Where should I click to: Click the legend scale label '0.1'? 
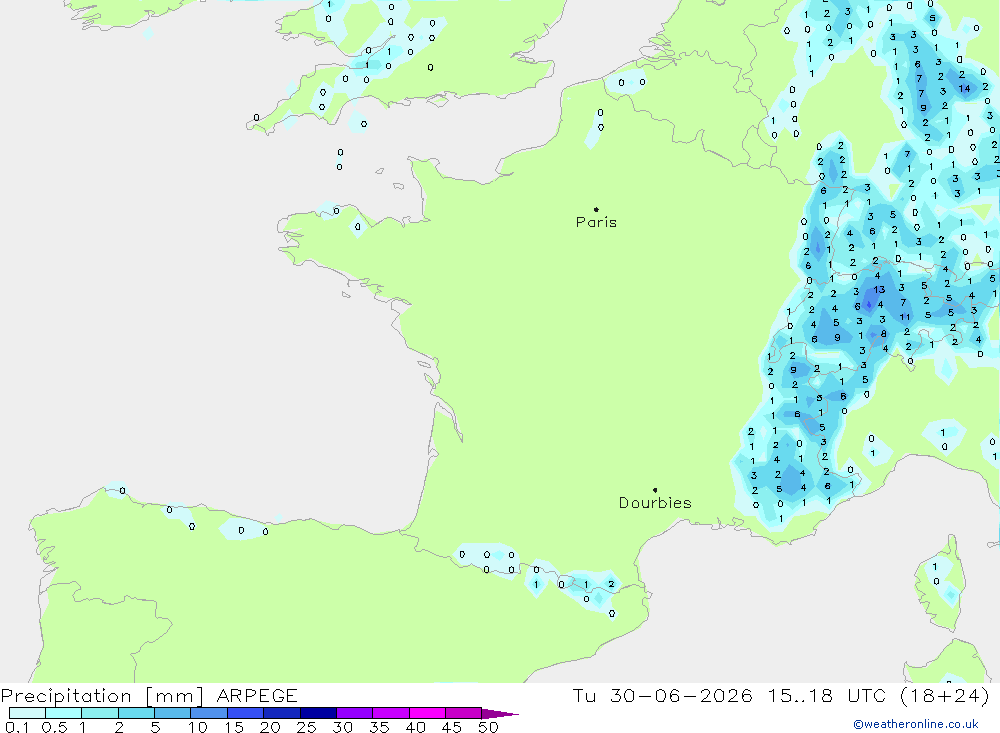17,727
